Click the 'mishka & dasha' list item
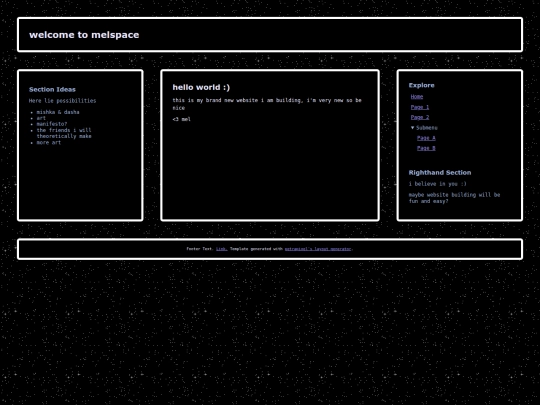The width and height of the screenshot is (540, 405). (x=58, y=112)
